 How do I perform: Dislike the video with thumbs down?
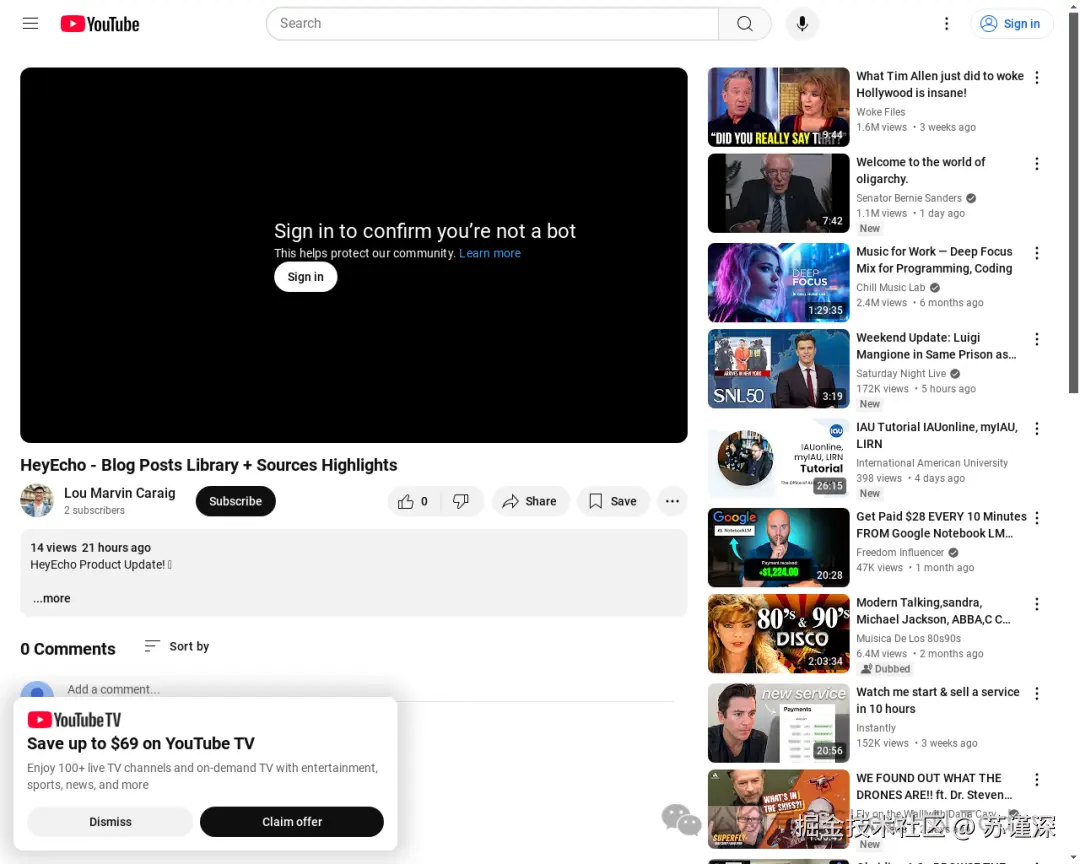click(x=461, y=501)
